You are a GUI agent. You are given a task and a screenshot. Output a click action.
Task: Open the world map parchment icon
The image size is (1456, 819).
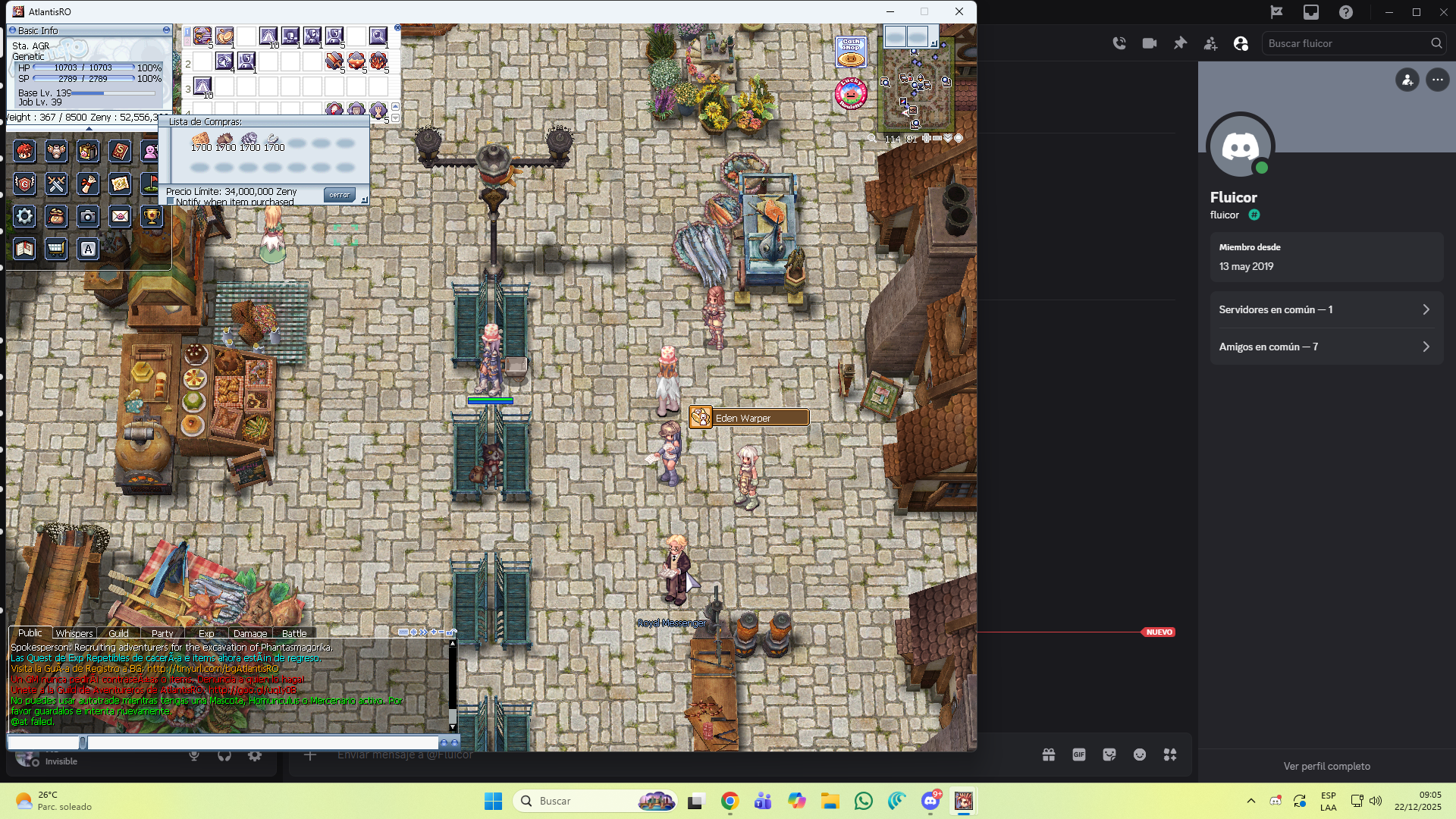pos(120,184)
